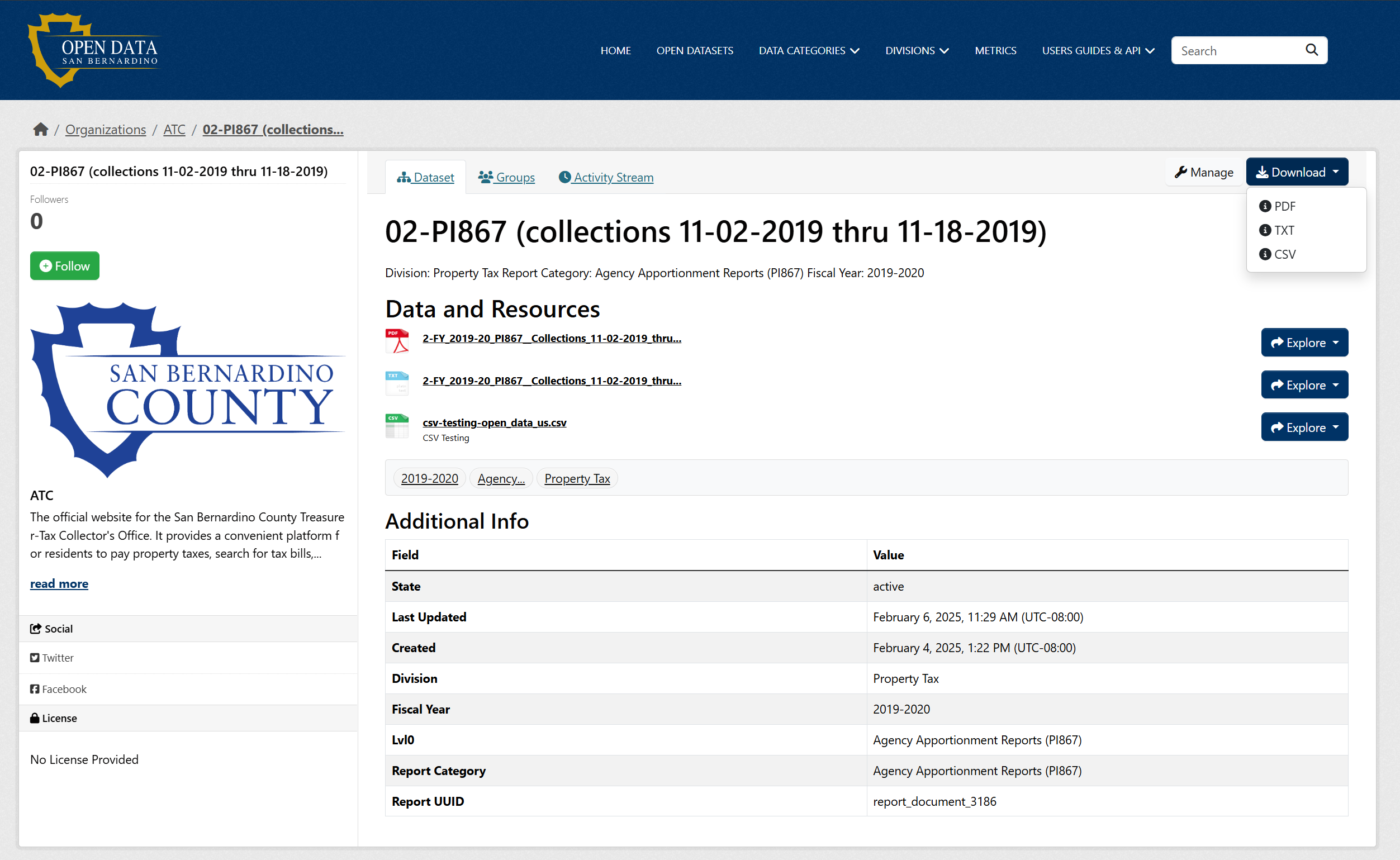Image resolution: width=1400 pixels, height=860 pixels.
Task: Click the San Bernardino County organization logo
Action: 188,390
